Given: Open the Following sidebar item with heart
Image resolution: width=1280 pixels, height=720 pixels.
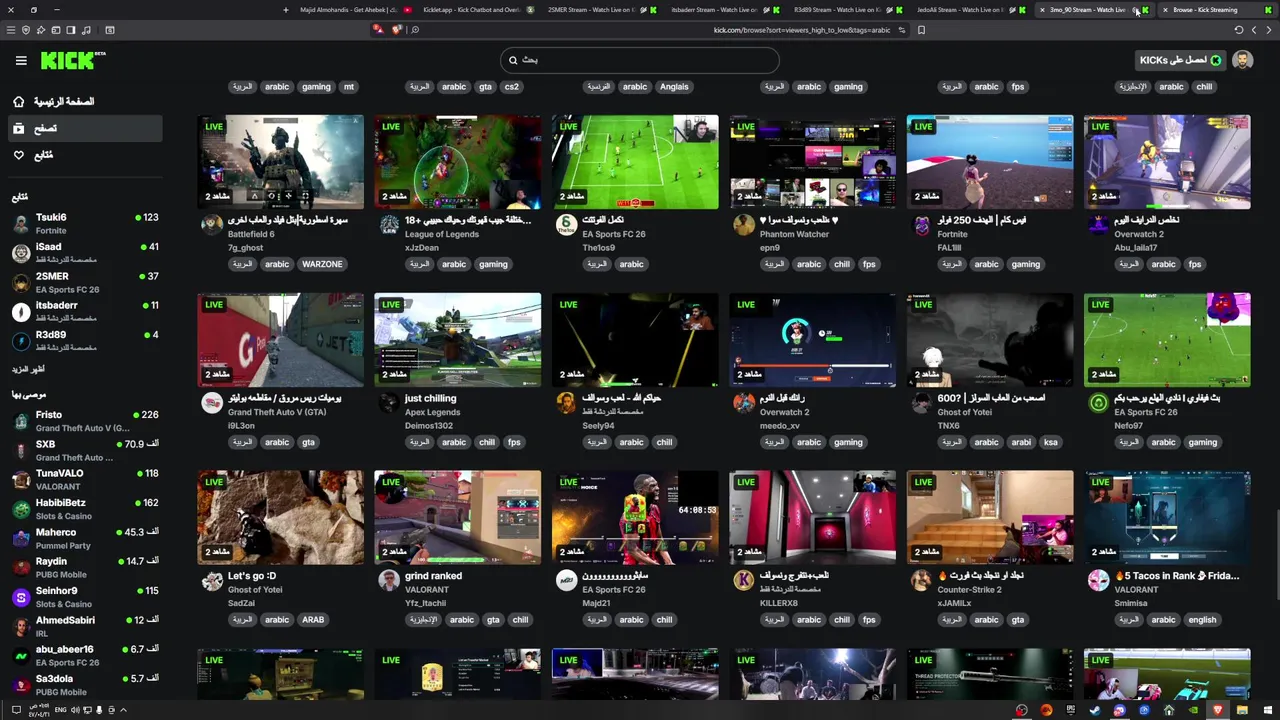Looking at the screenshot, I should coord(85,155).
